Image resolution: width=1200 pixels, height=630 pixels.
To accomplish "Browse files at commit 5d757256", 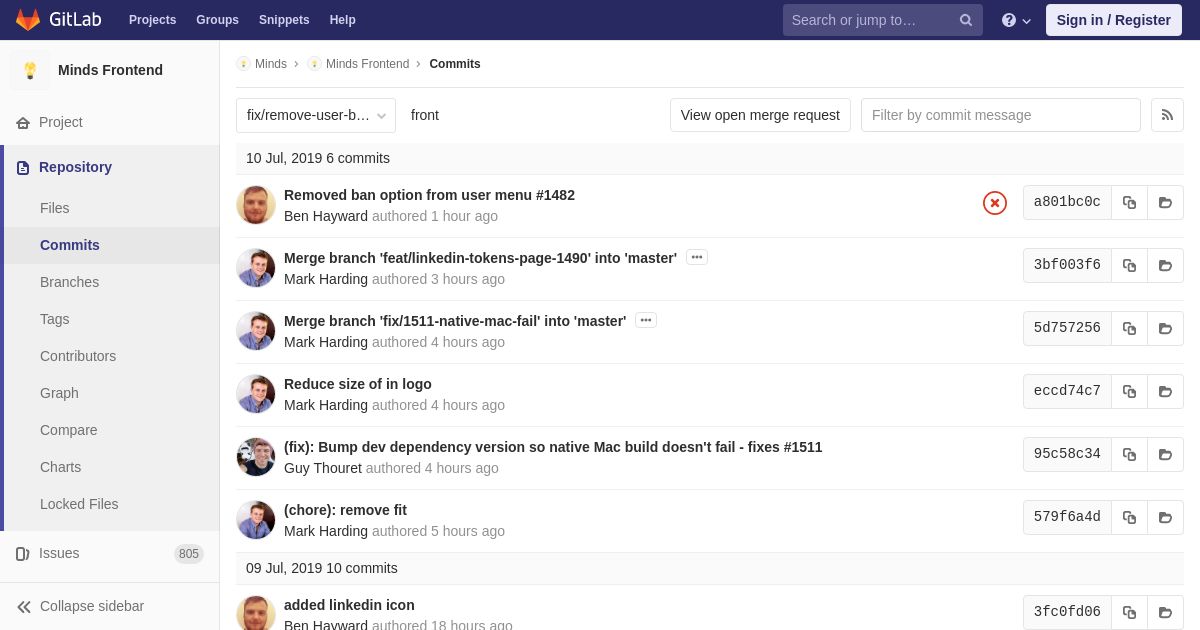I will (1165, 328).
